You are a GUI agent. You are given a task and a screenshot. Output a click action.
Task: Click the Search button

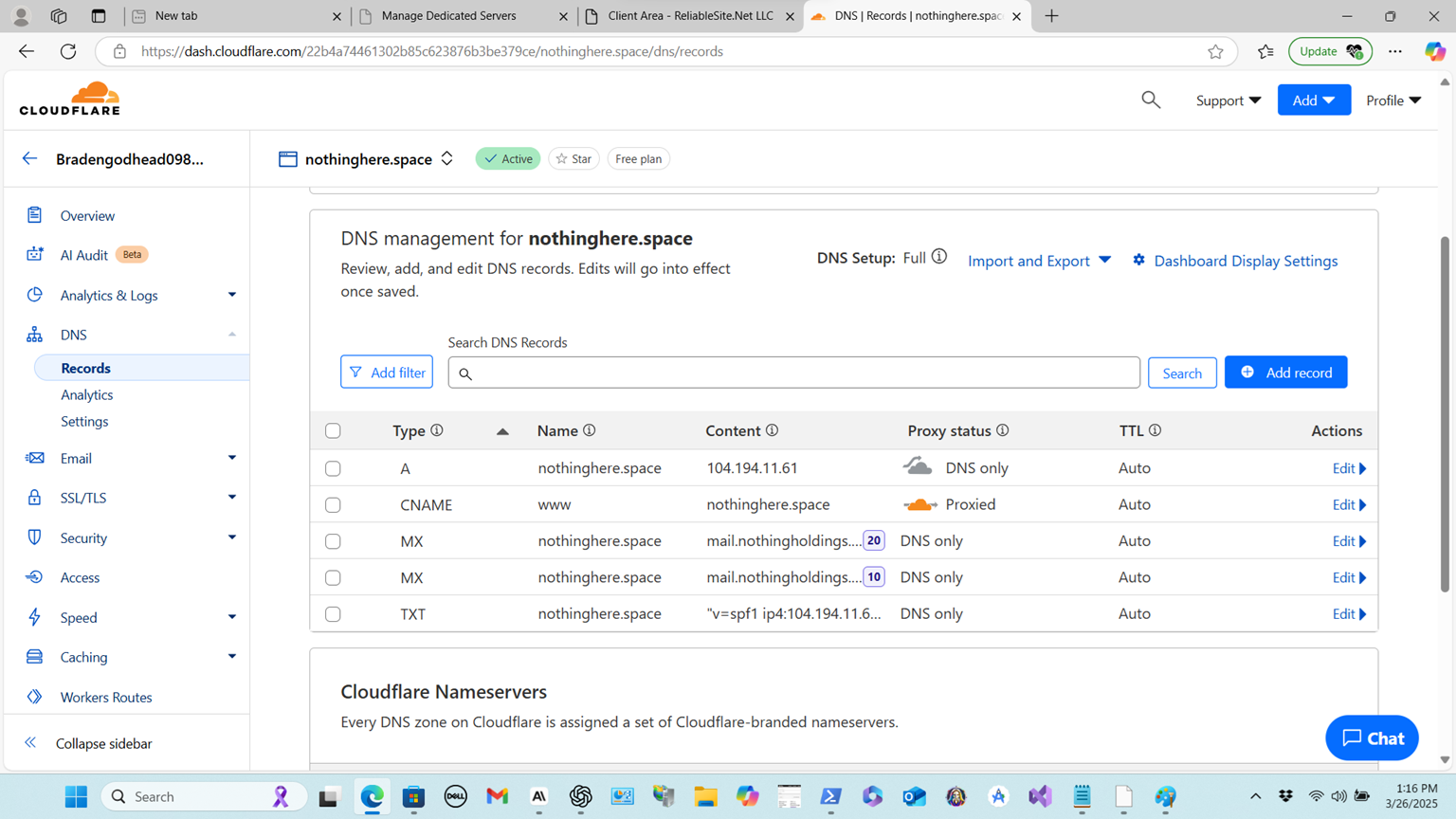pos(1182,373)
